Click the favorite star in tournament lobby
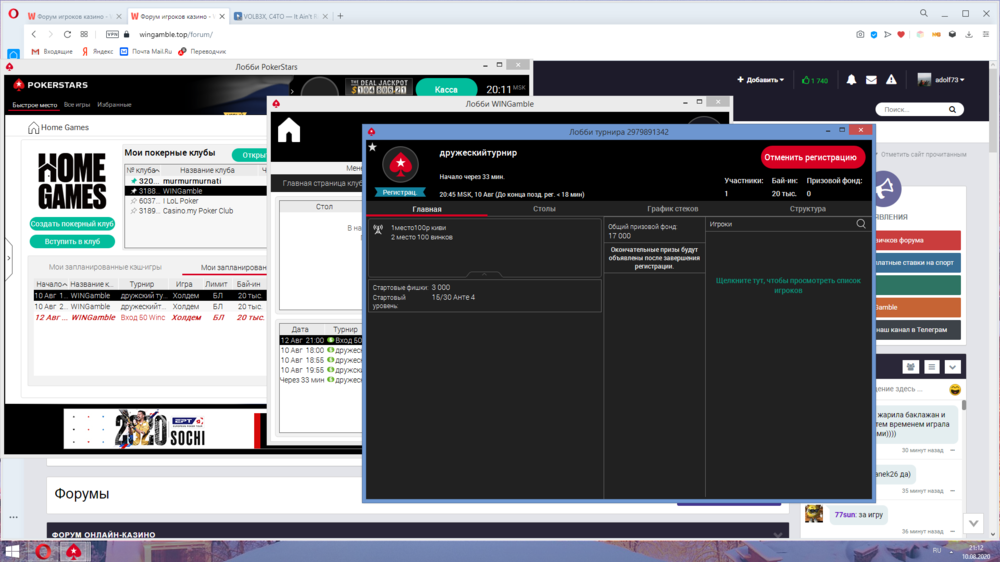Screen dimensions: 1000x562 (373, 147)
